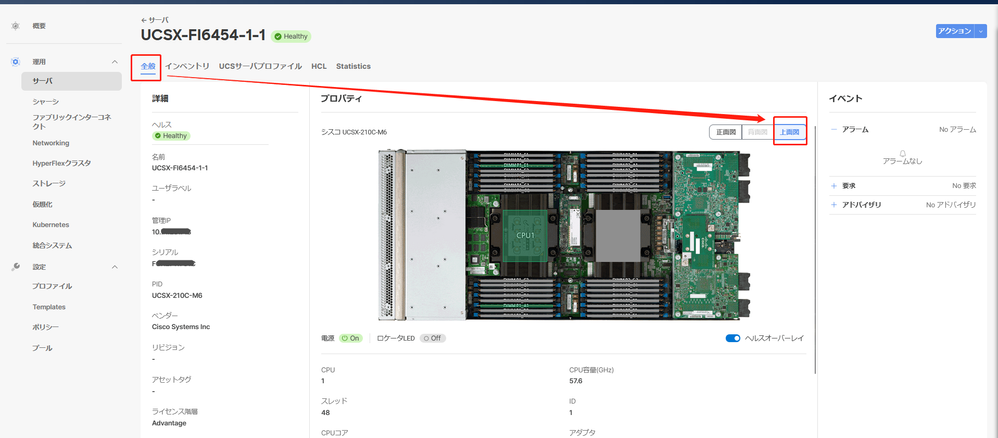The height and width of the screenshot is (438, 998).
Task: Click the 名前 value UCSX-FI6454-1-1
Action: click(x=180, y=167)
